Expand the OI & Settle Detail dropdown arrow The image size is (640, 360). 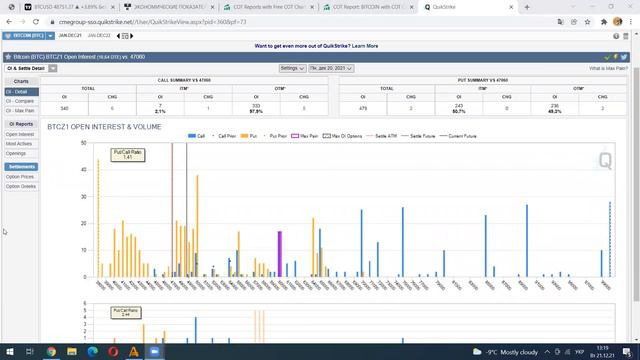click(53, 68)
